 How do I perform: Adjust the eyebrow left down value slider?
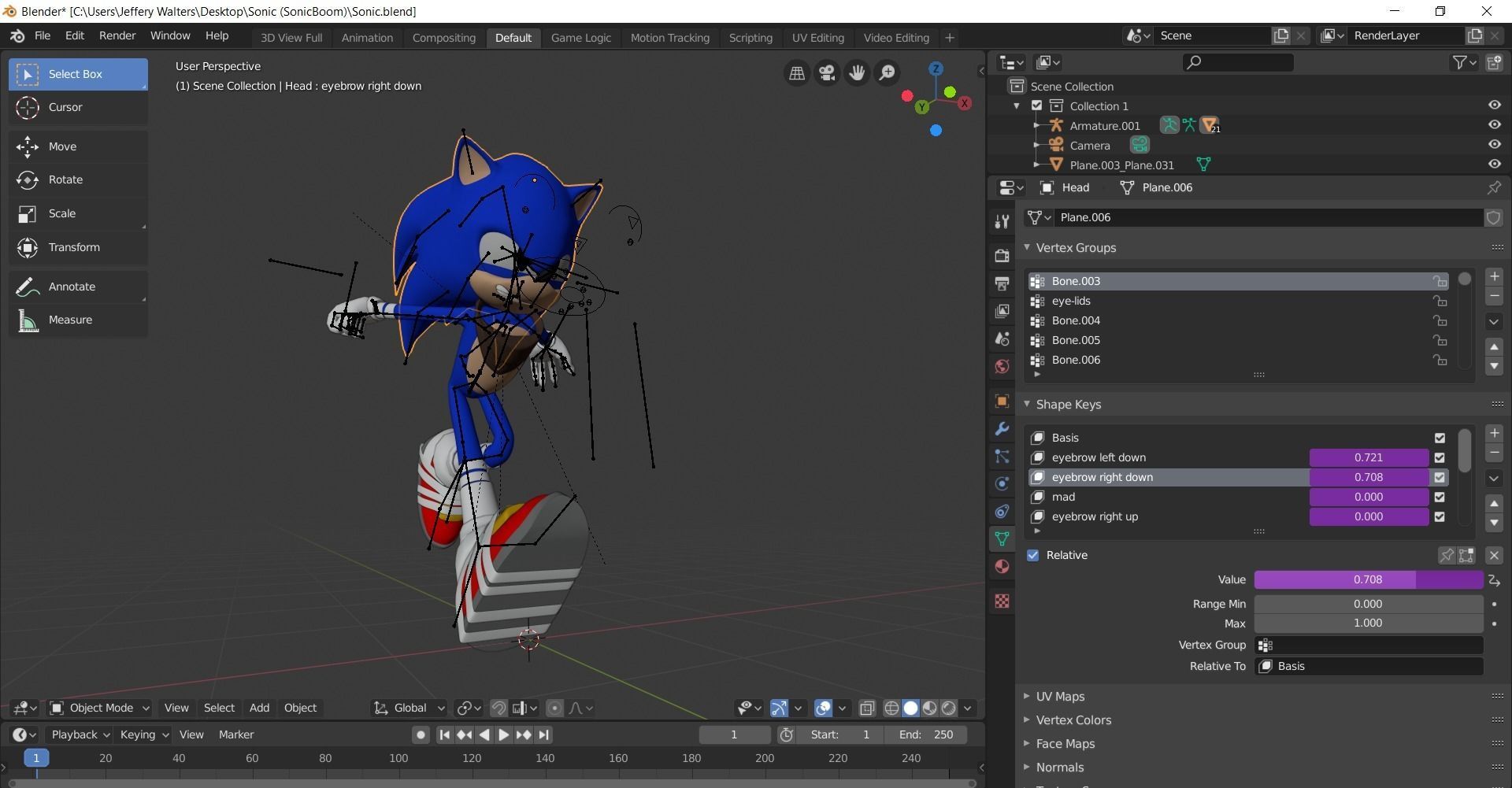tap(1369, 457)
